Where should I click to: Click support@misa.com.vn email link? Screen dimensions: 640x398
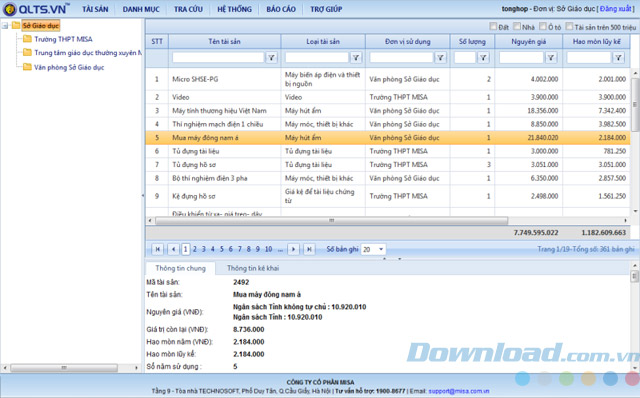pyautogui.click(x=458, y=391)
